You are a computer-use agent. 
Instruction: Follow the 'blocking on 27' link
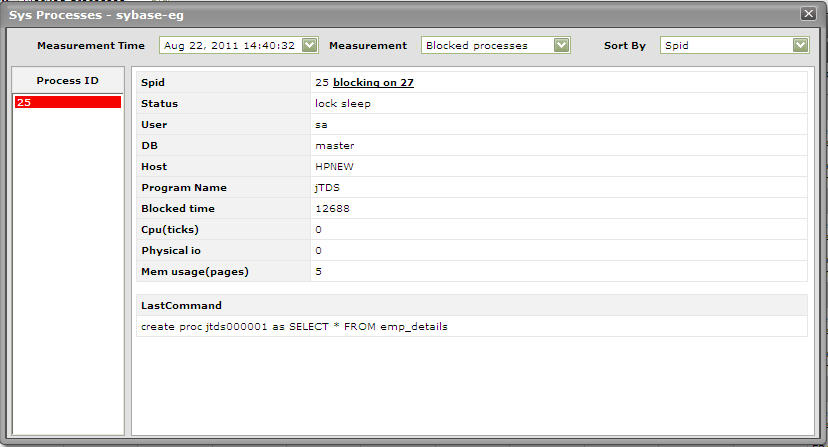coord(373,82)
